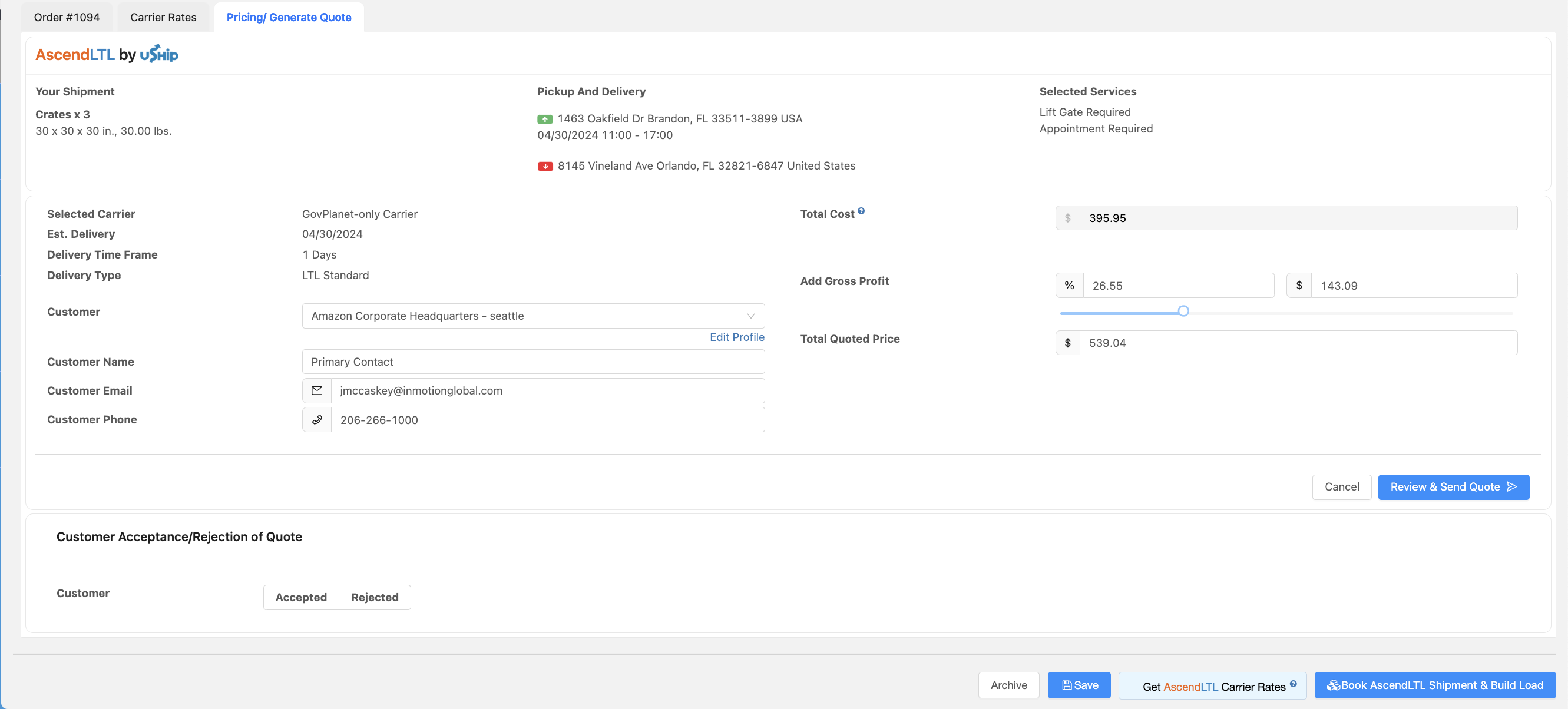Click the Edit Profile link
Screen dimensions: 1568x709
click(x=736, y=337)
